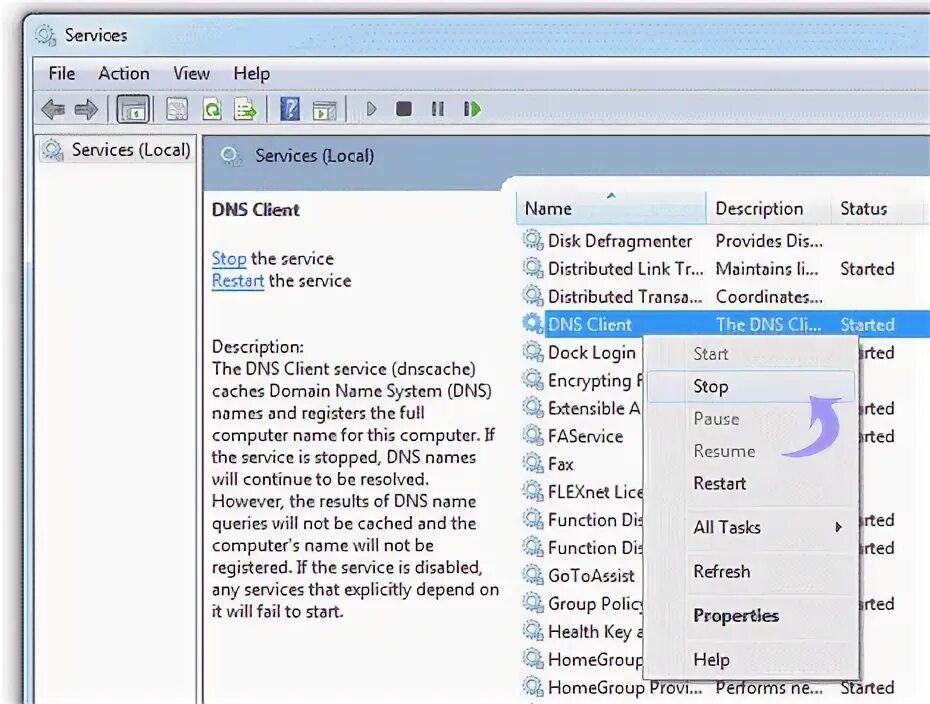This screenshot has height=704, width=930.
Task: Select the GoToAssist service row
Action: point(582,575)
